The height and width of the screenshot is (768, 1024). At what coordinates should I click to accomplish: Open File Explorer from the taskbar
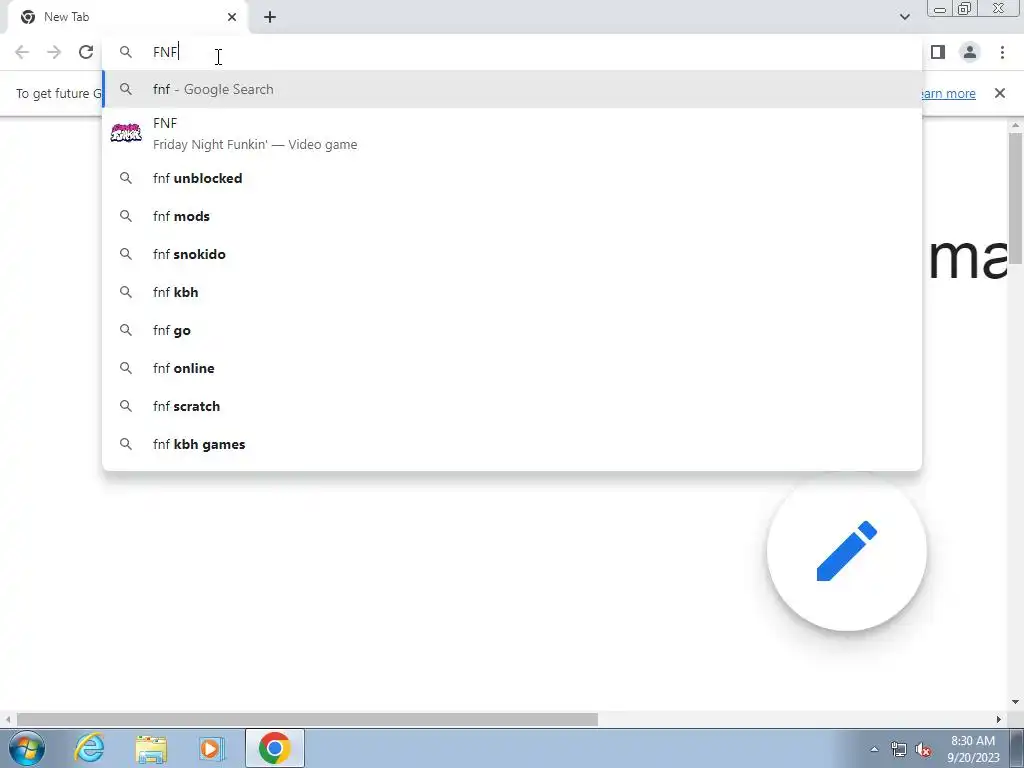[x=151, y=748]
